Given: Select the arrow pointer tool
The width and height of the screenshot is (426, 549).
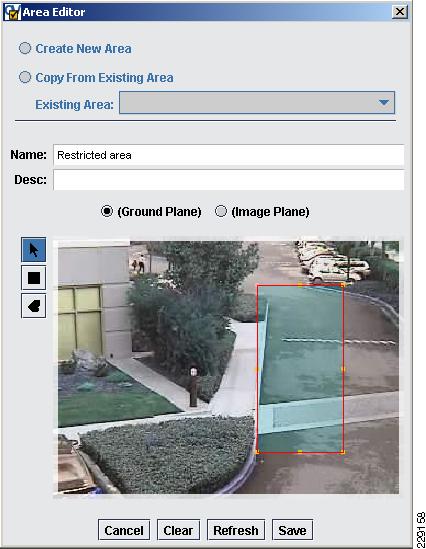Looking at the screenshot, I should point(34,250).
